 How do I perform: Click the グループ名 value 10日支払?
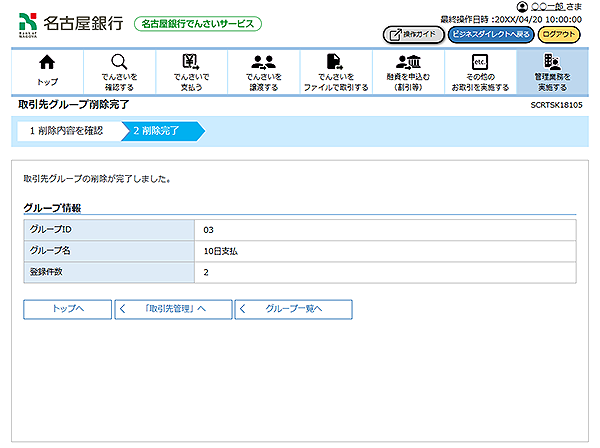point(221,251)
